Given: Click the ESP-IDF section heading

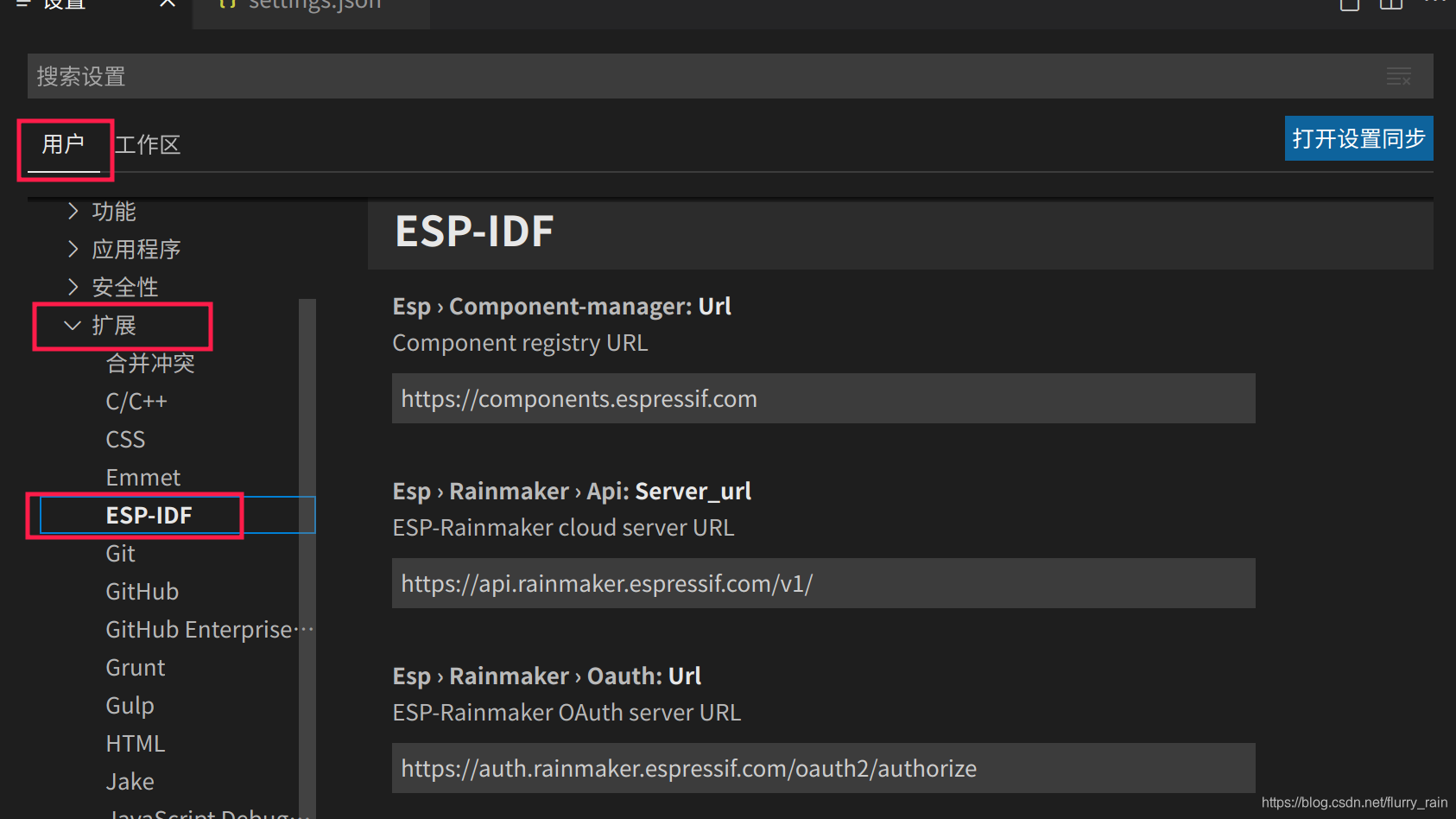Looking at the screenshot, I should click(x=474, y=232).
